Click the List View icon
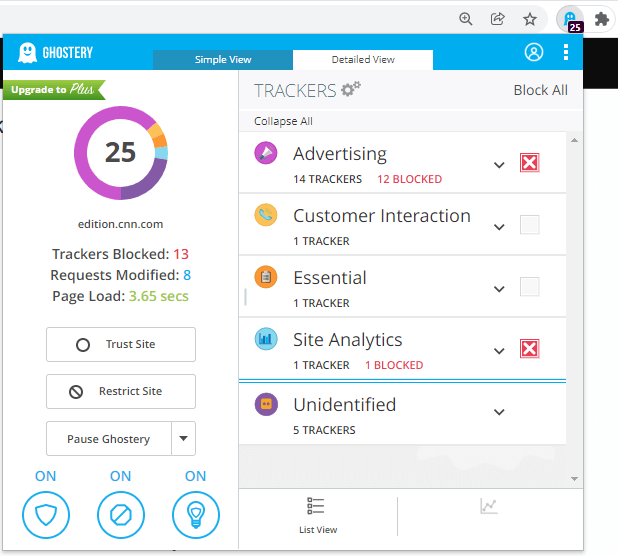The width and height of the screenshot is (618, 556). [x=316, y=506]
